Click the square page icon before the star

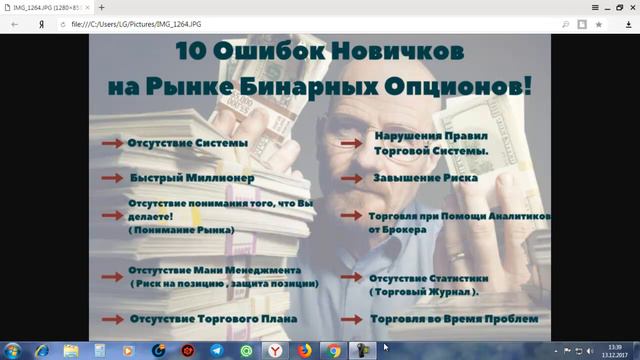point(582,24)
